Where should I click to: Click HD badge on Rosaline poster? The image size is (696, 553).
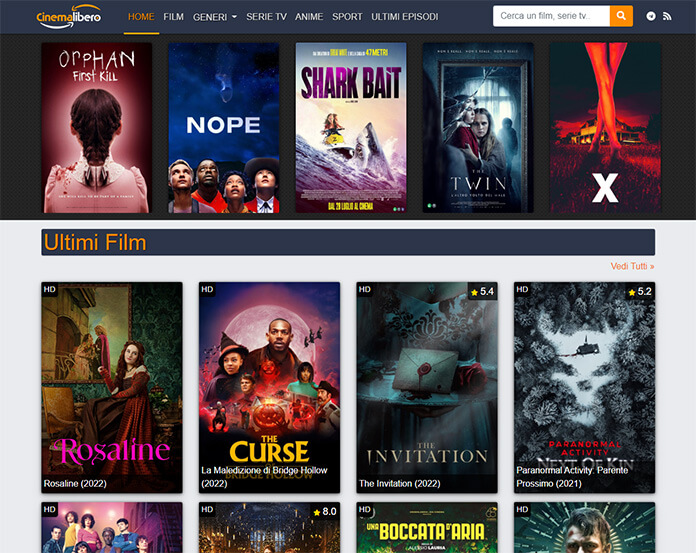(49, 289)
